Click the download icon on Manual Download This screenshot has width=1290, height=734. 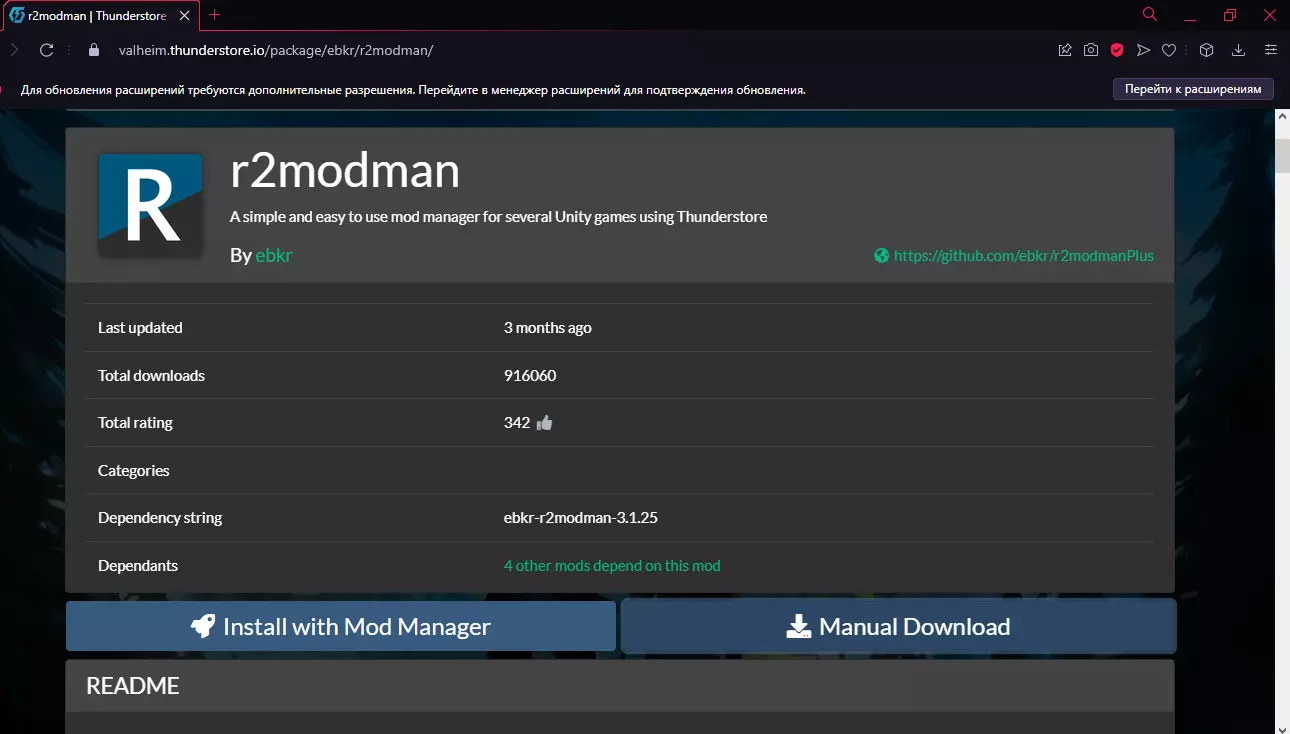click(x=798, y=627)
